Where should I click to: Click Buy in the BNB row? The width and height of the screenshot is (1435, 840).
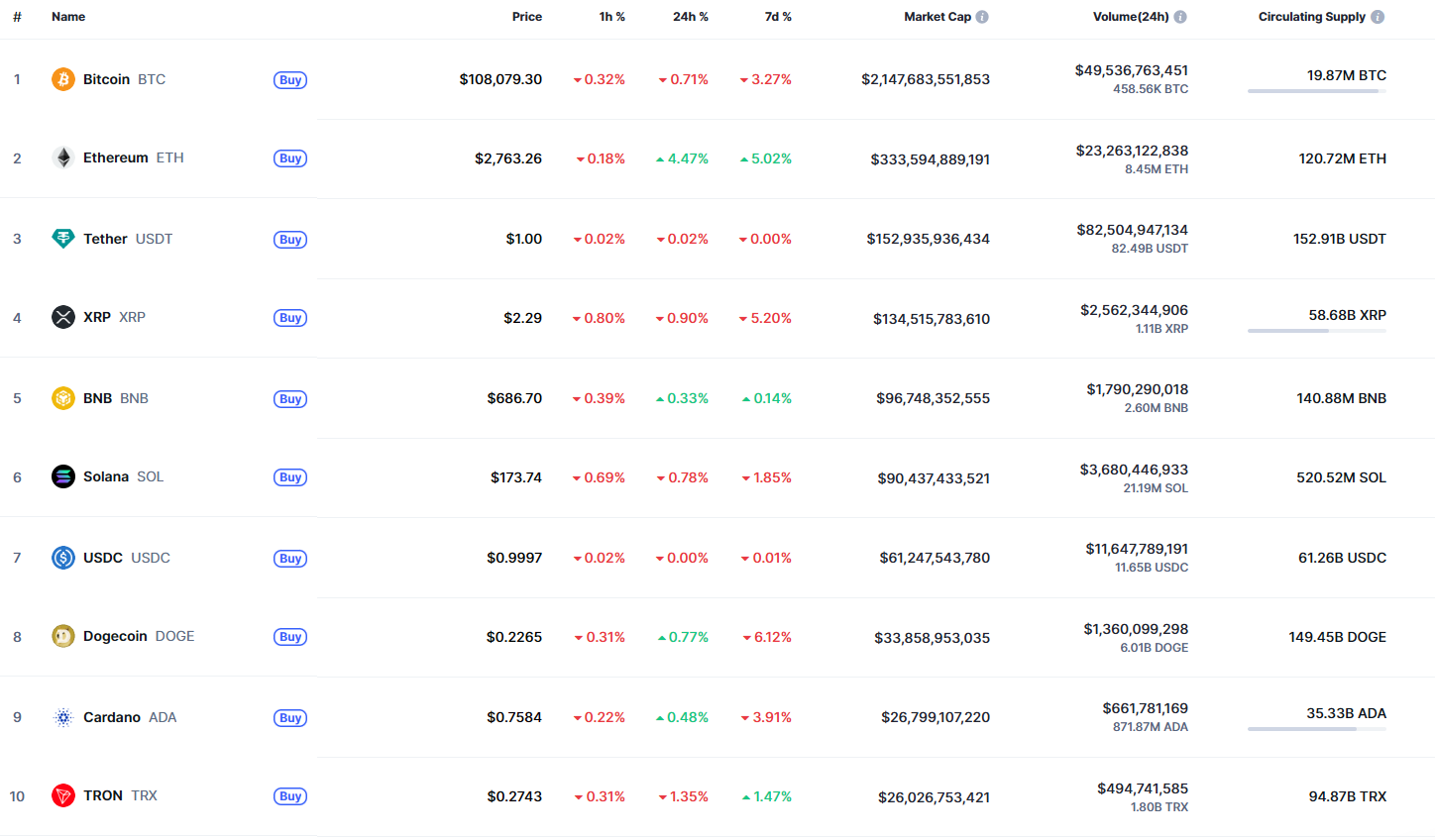click(290, 399)
